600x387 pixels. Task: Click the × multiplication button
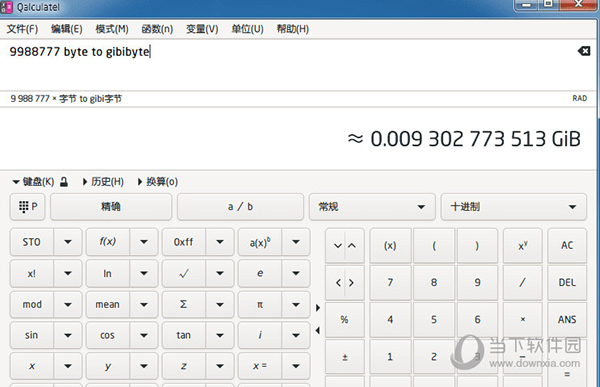523,320
